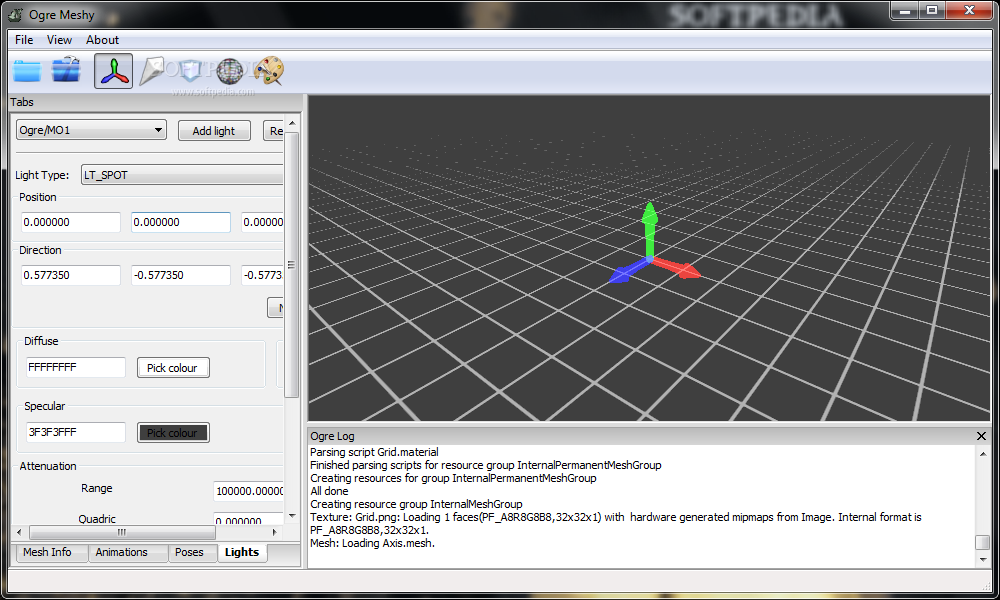This screenshot has width=1000, height=600.
Task: Click the Tabs panel vertical scrollbar thumb
Action: (291, 265)
